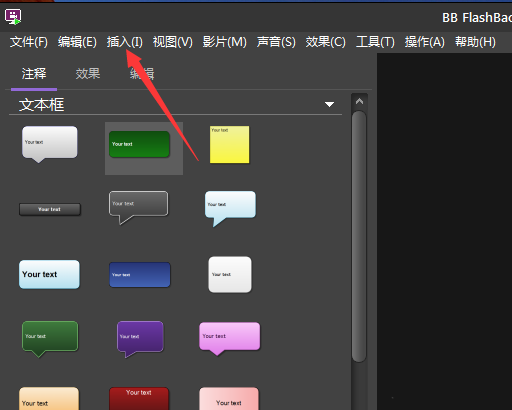The height and width of the screenshot is (410, 512).
Task: Select the white speech bubble text box
Action: pos(50,144)
